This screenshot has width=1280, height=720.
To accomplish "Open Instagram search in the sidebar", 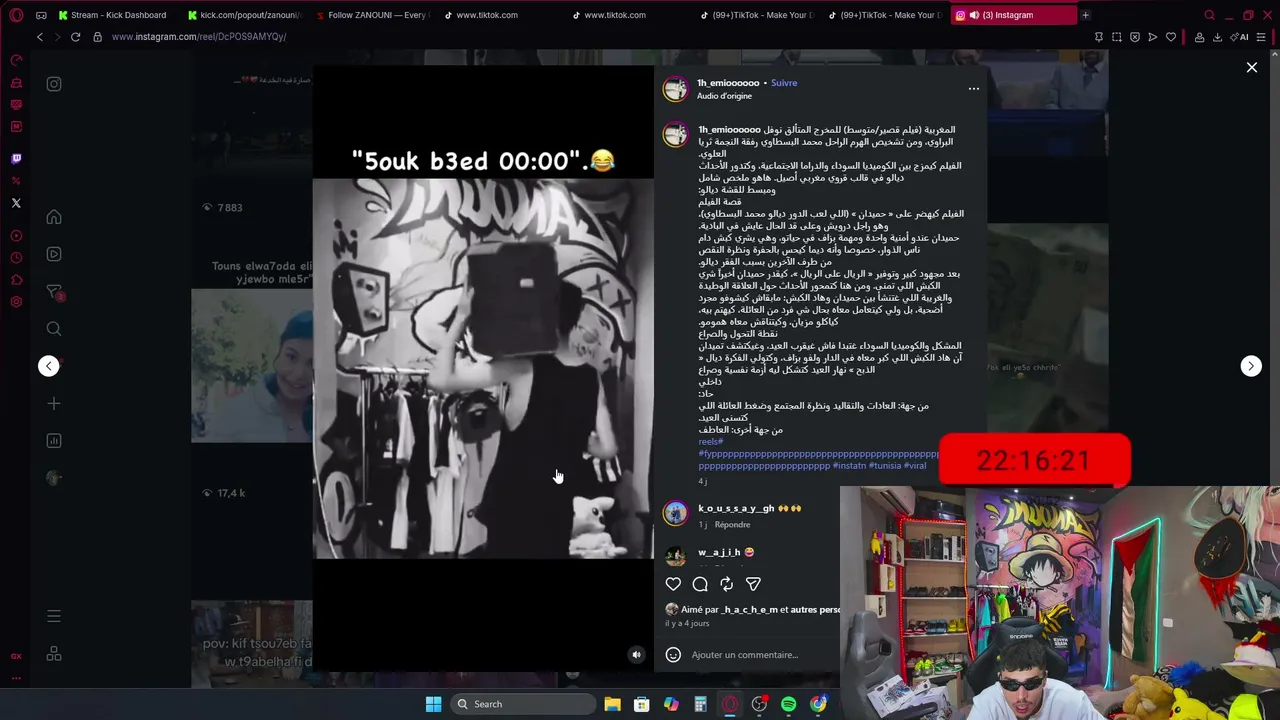I will point(54,329).
